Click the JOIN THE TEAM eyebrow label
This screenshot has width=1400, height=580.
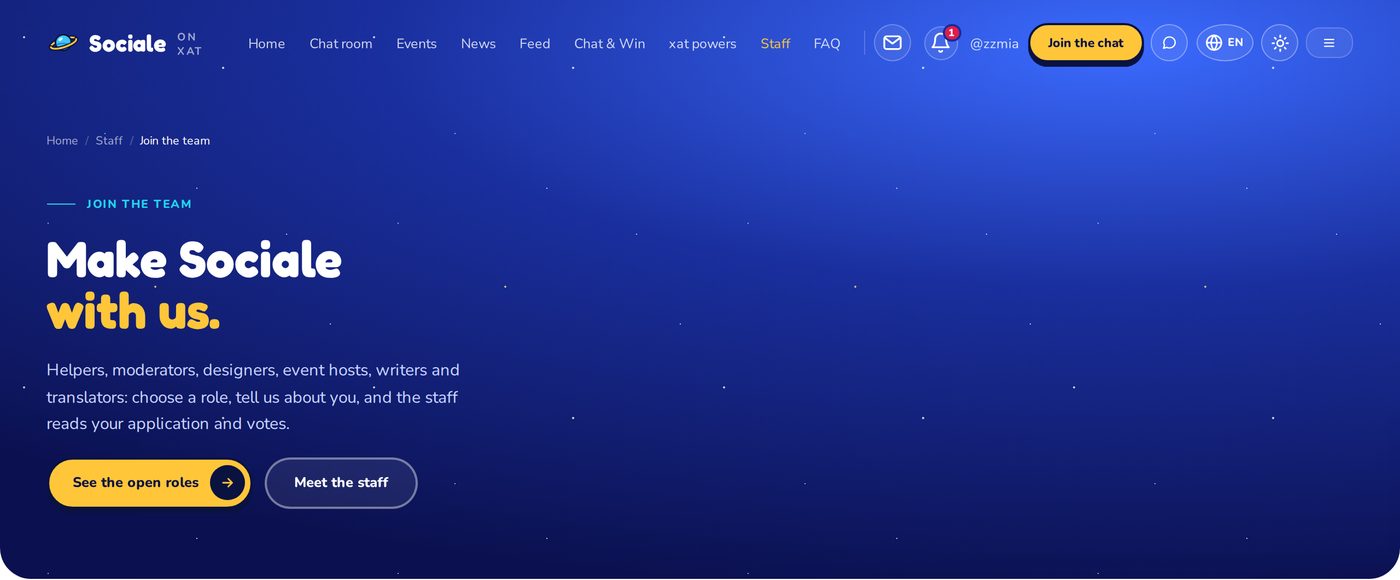(139, 204)
